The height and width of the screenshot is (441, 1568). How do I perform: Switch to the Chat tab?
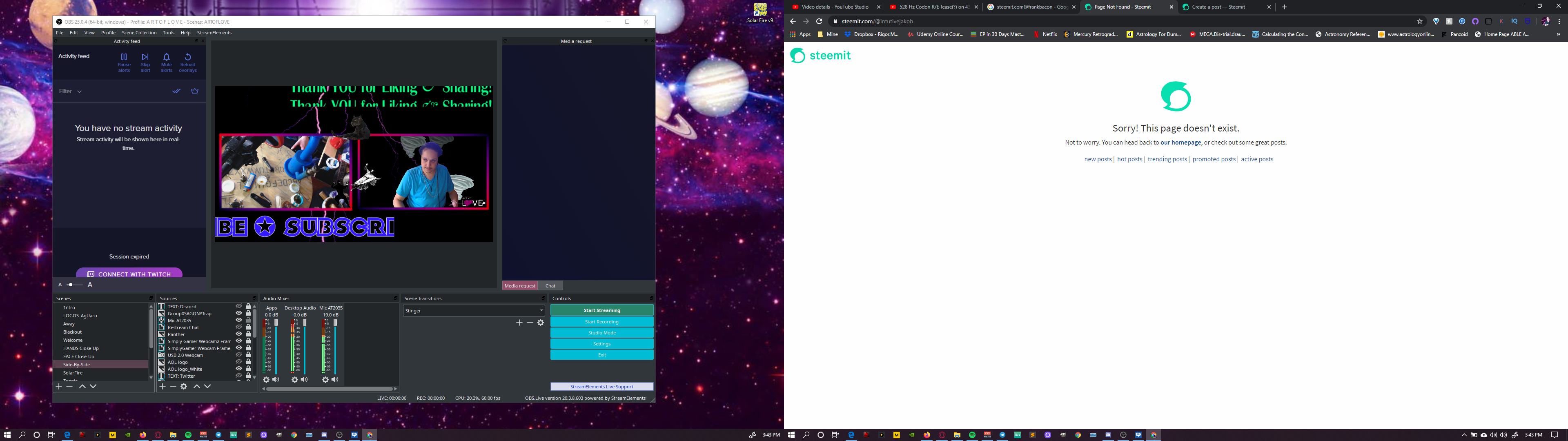click(x=550, y=286)
